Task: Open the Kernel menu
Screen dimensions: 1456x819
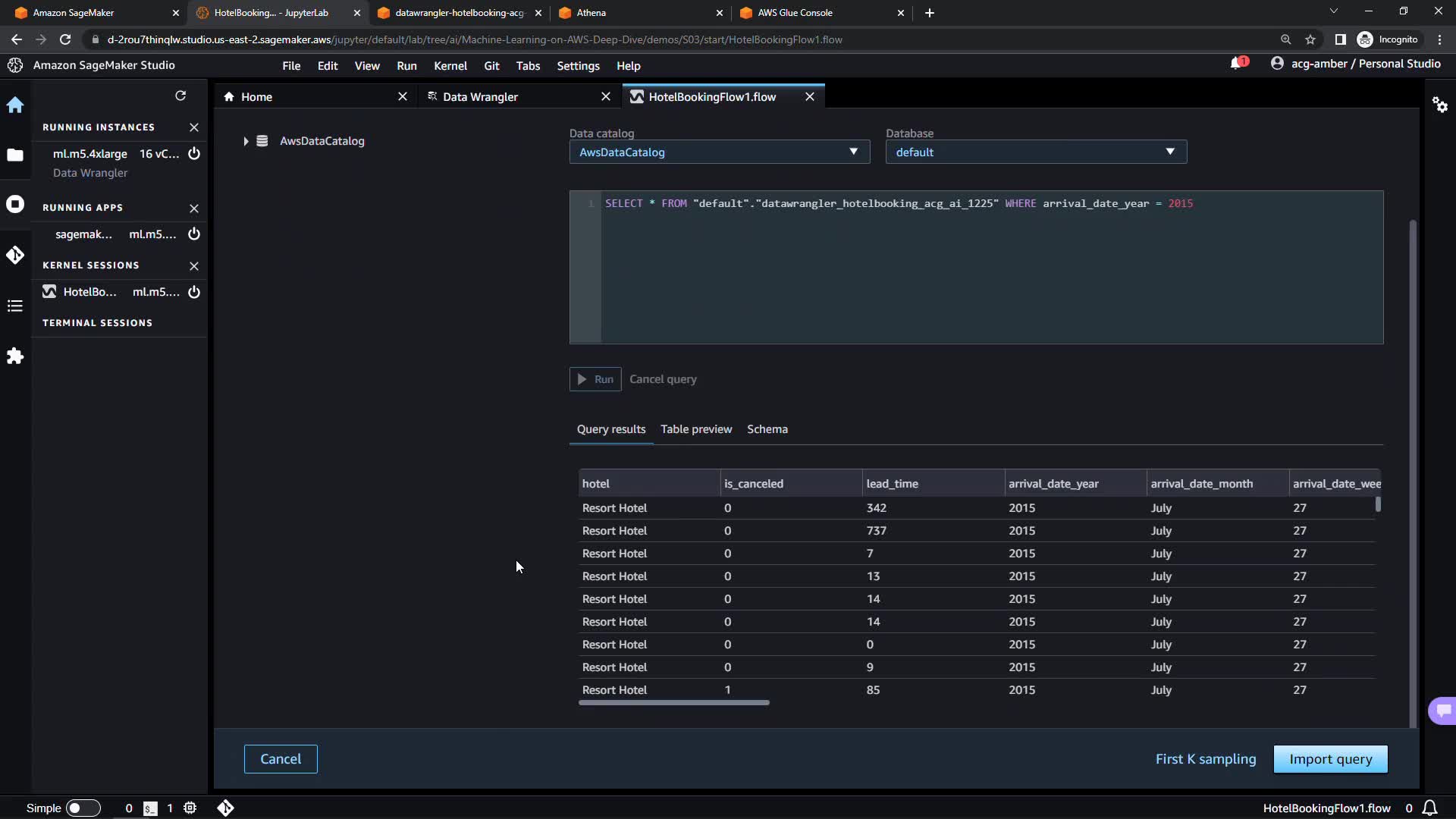Action: pos(450,66)
